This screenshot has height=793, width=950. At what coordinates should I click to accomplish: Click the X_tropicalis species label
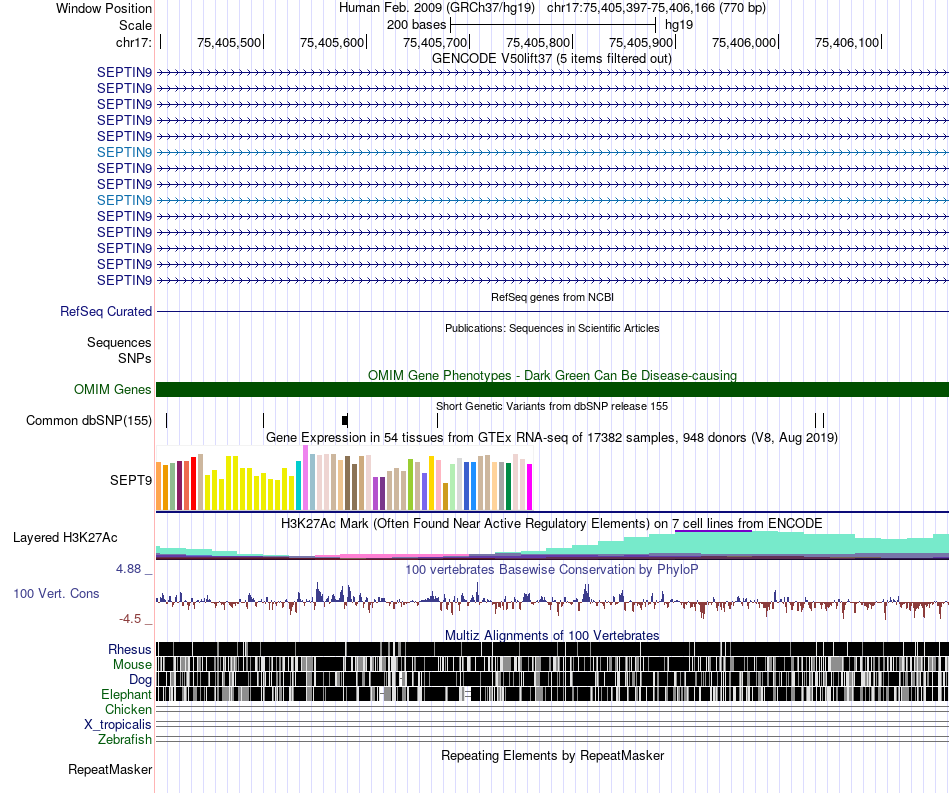point(118,725)
